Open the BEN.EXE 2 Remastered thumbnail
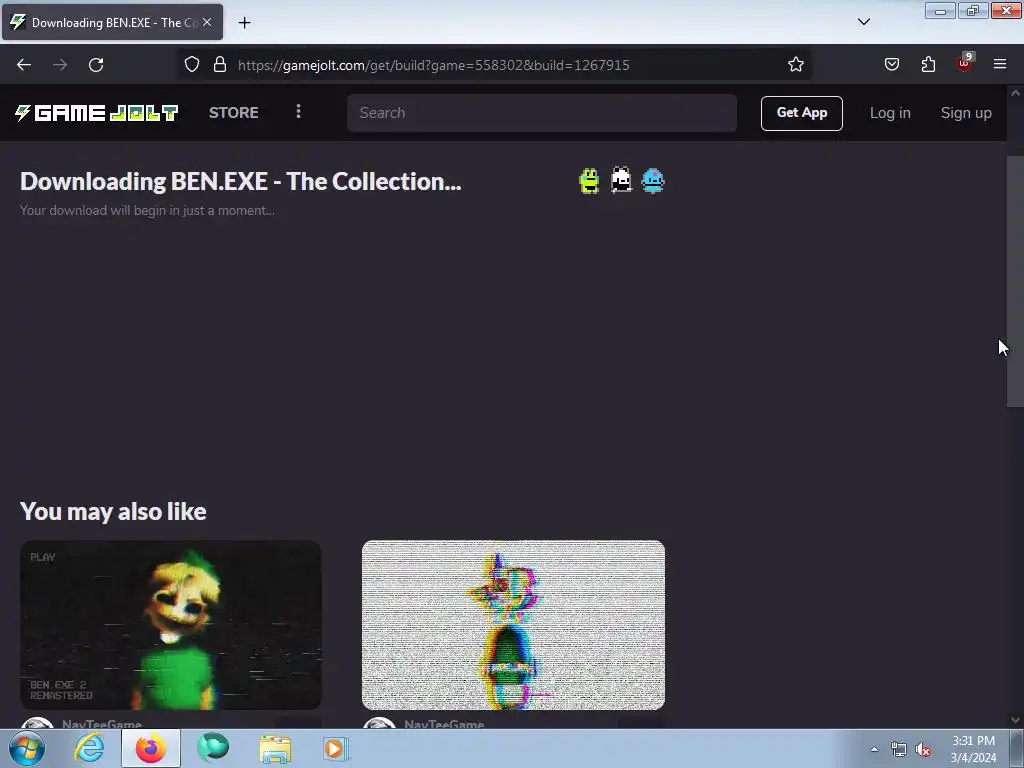Viewport: 1024px width, 768px height. [171, 625]
